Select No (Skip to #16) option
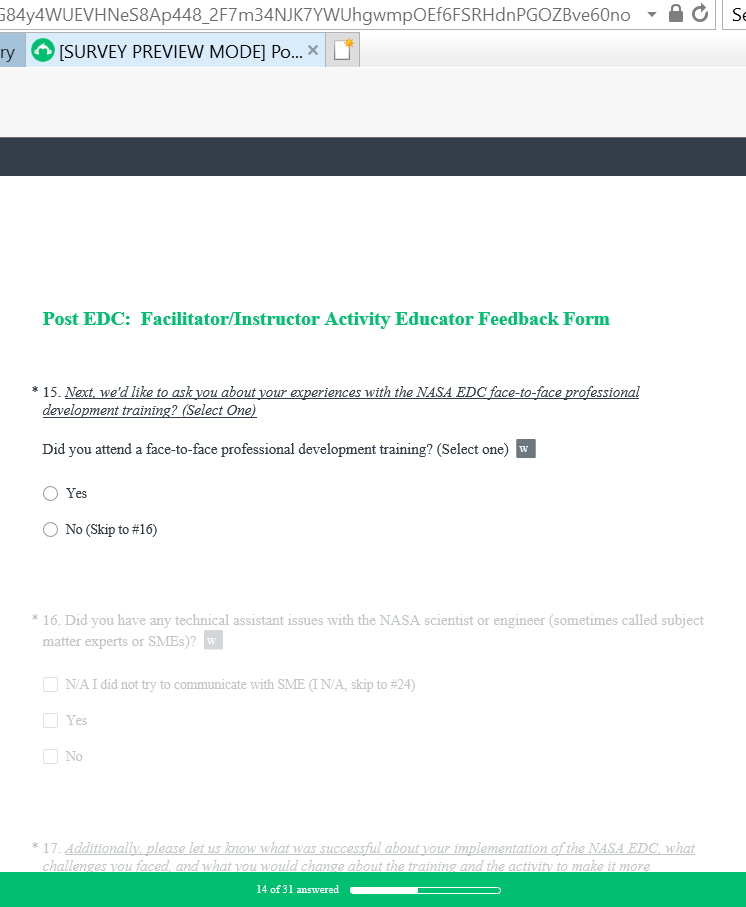Viewport: 746px width, 907px height. click(50, 530)
